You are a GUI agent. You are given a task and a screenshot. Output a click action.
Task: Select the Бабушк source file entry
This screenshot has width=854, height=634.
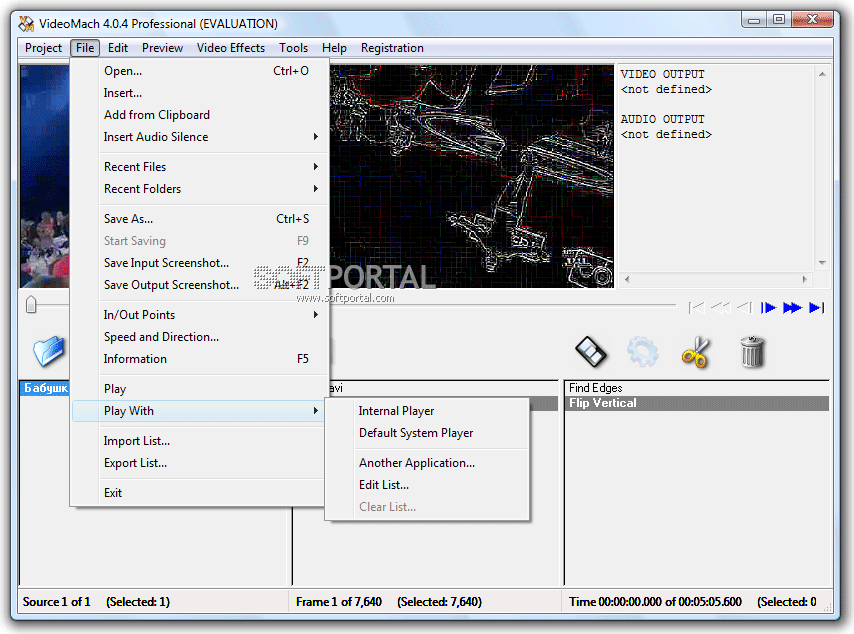click(45, 388)
